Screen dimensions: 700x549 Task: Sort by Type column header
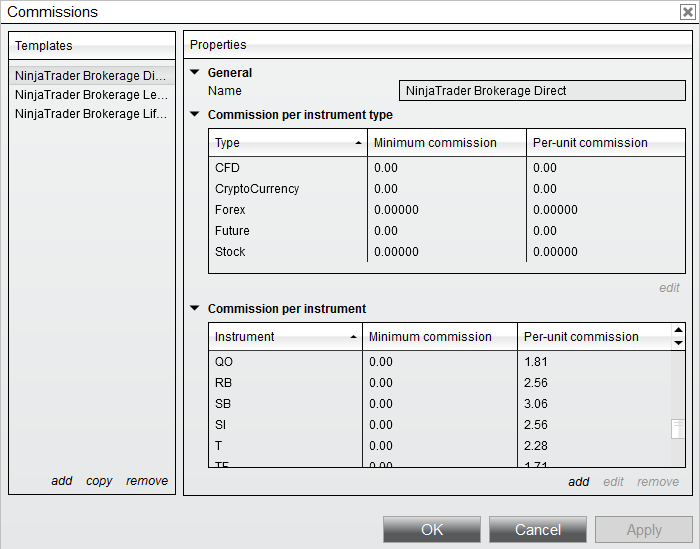click(x=288, y=143)
